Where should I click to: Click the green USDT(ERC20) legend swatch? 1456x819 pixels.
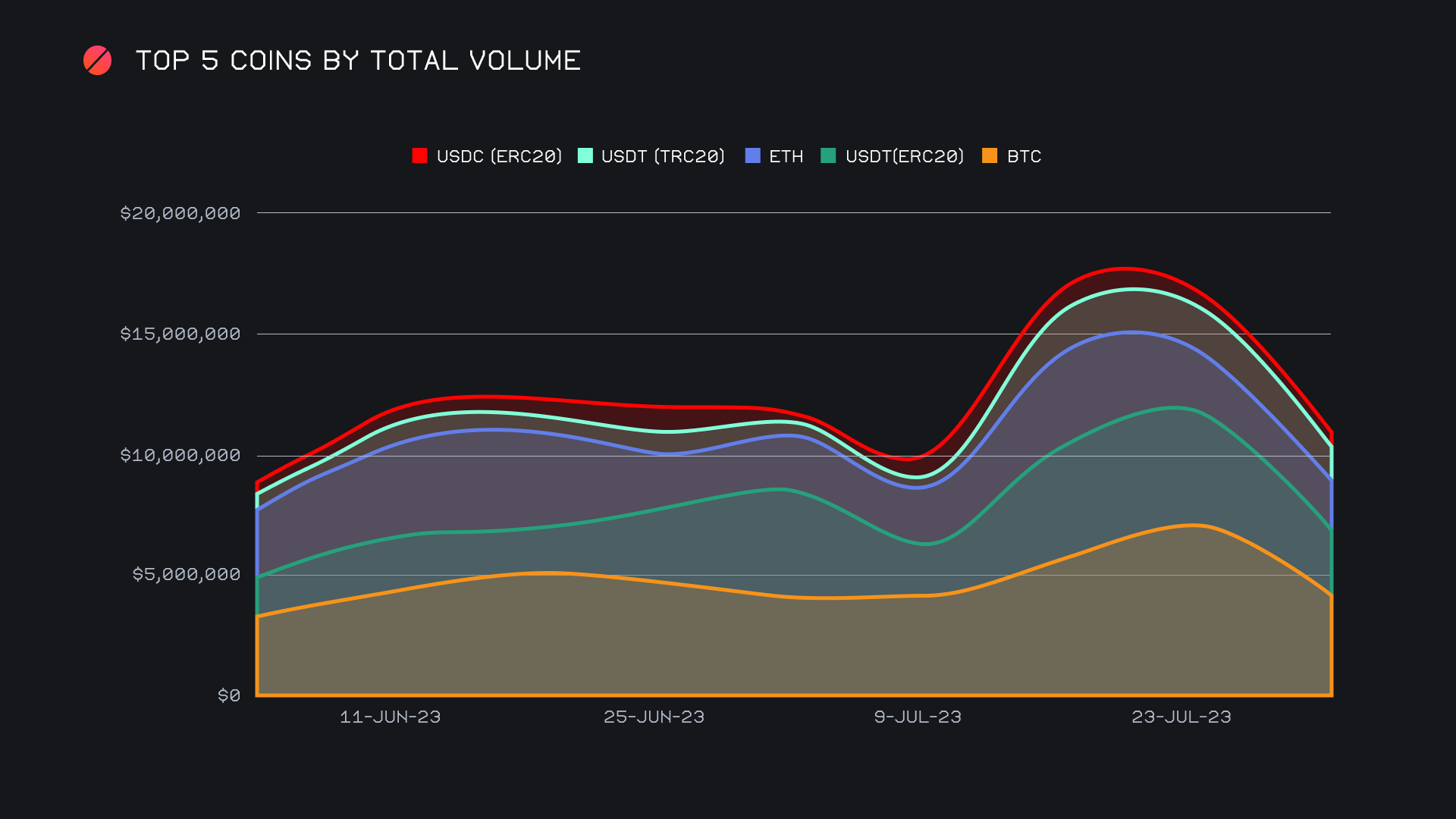tap(828, 155)
